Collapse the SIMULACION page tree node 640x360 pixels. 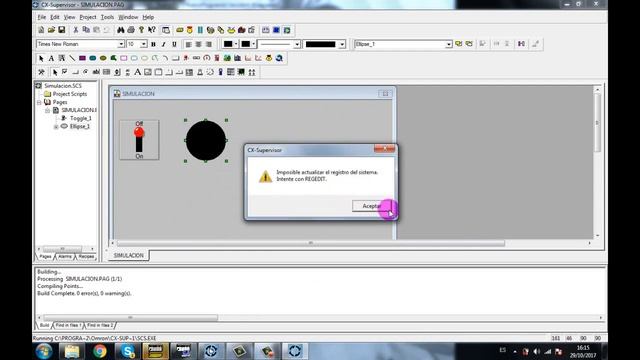point(48,110)
